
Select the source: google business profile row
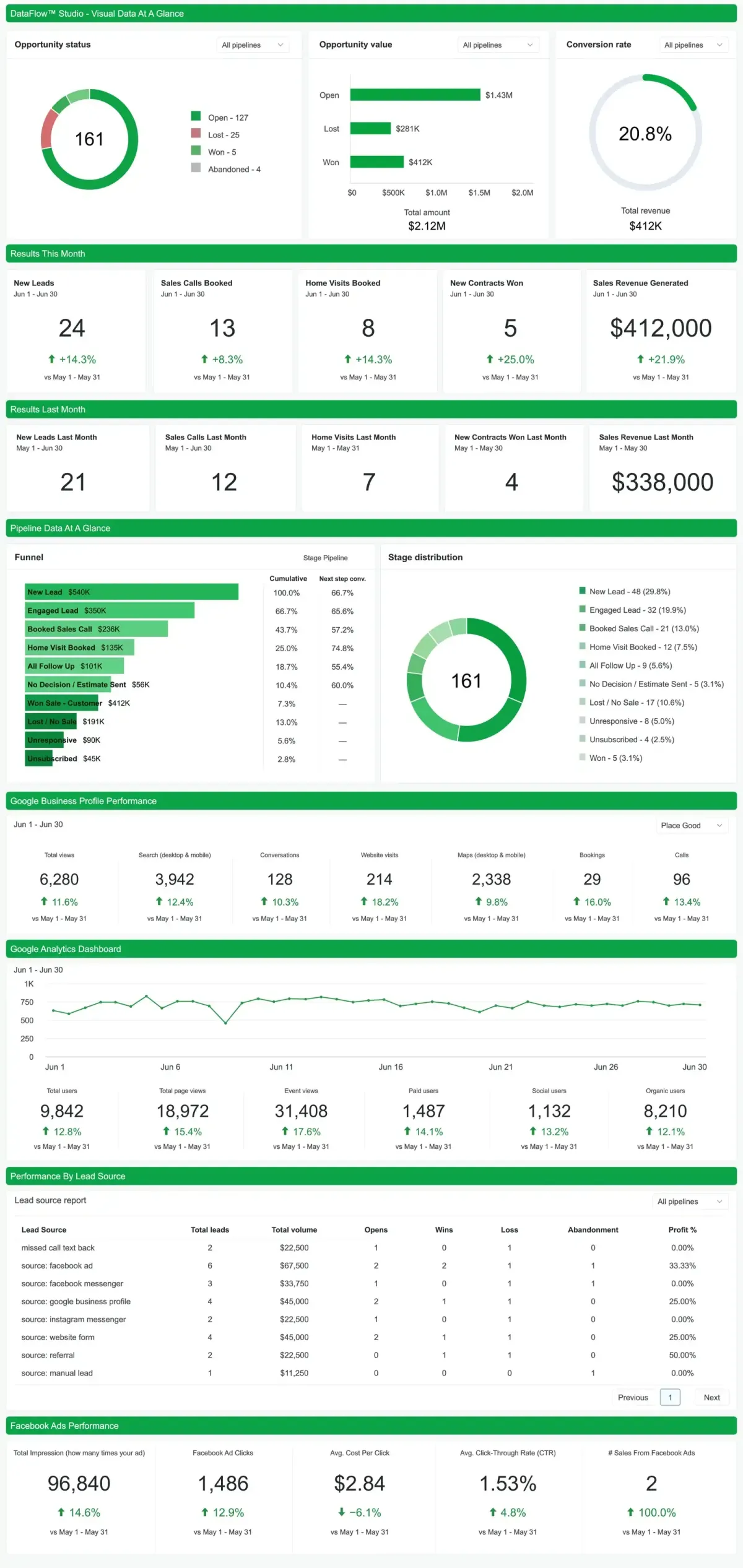click(371, 1302)
